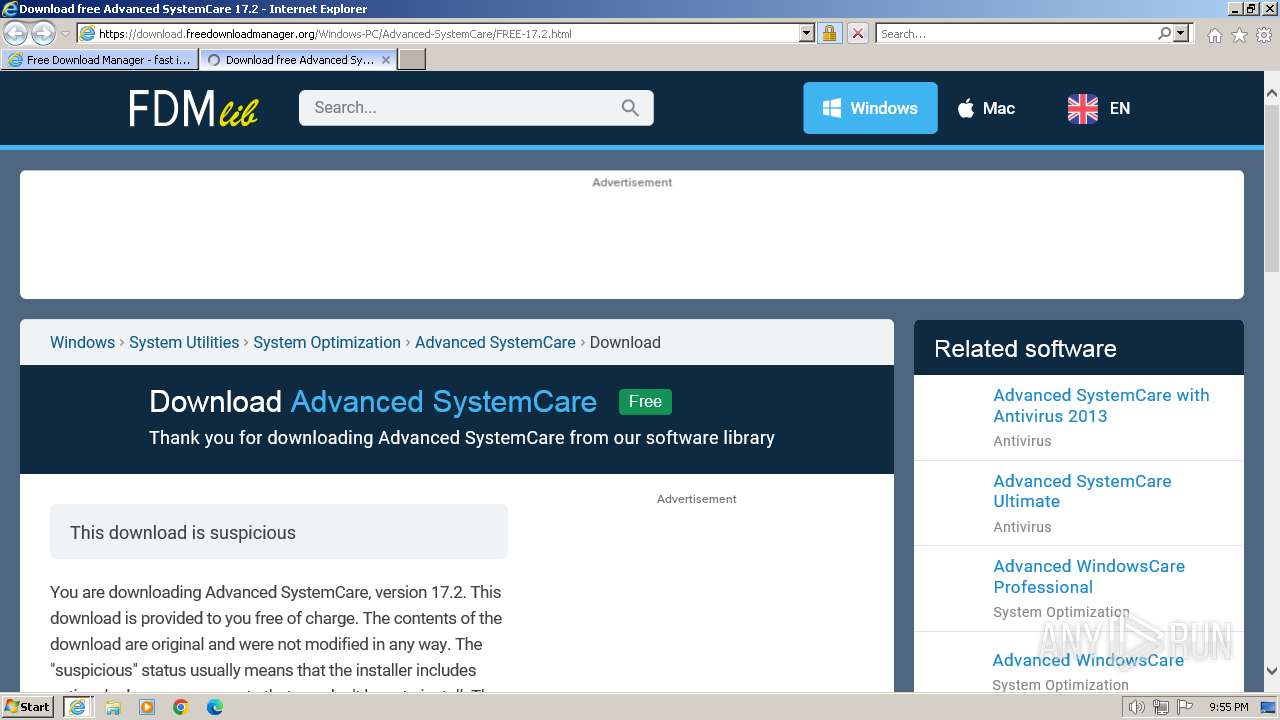
Task: Open the recent pages dropdown arrow
Action: pyautogui.click(x=65, y=34)
